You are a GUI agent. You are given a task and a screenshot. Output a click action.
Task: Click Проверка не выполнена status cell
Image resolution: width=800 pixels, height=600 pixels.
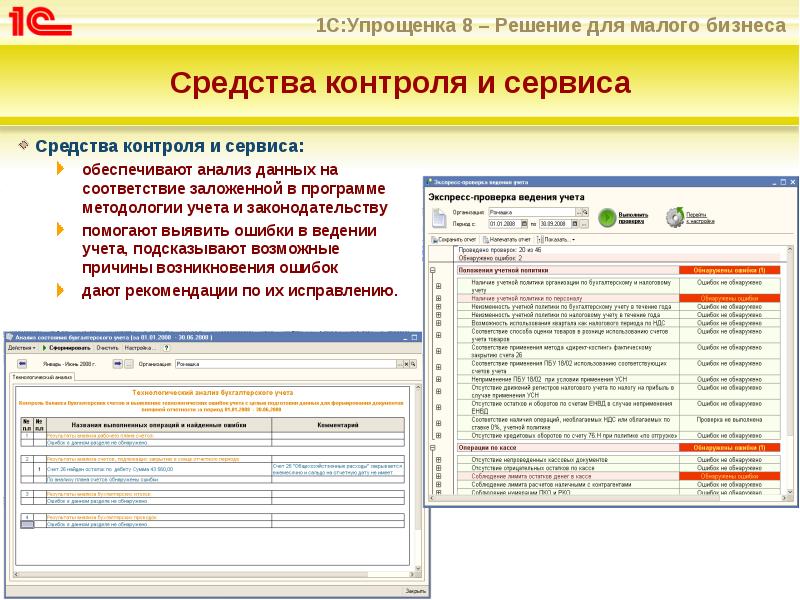tap(729, 420)
